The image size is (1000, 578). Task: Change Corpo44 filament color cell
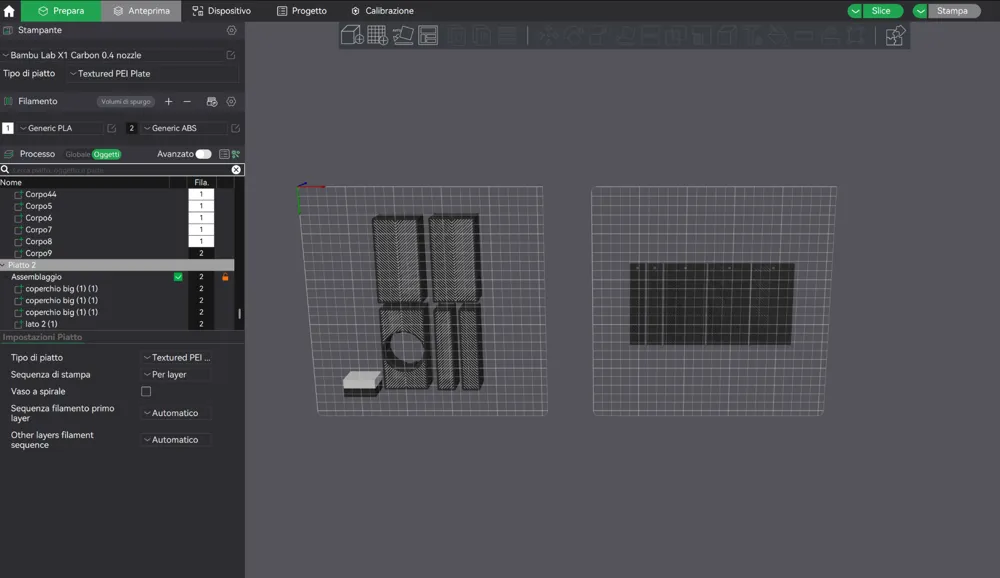201,194
